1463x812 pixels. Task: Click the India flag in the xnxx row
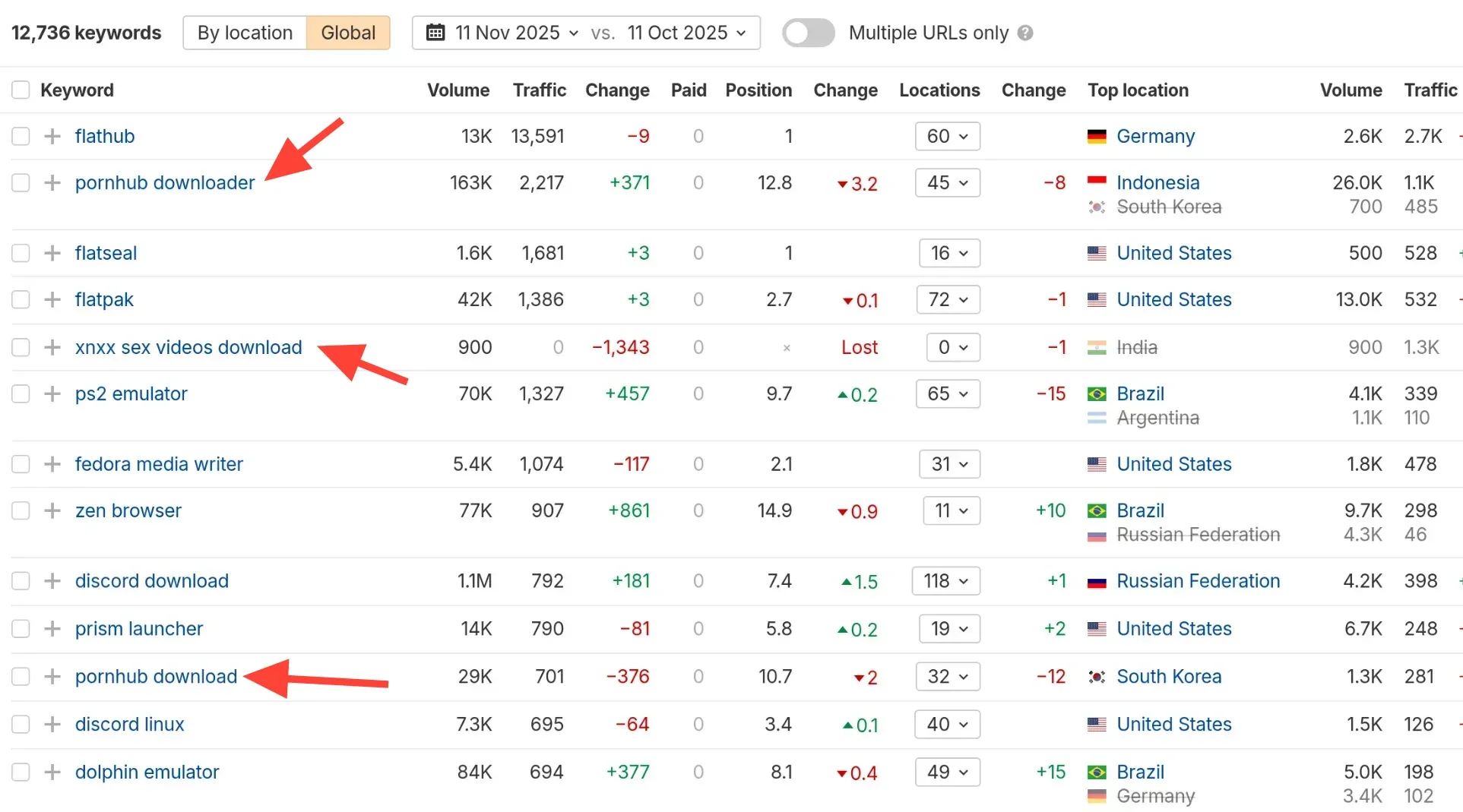[1097, 347]
